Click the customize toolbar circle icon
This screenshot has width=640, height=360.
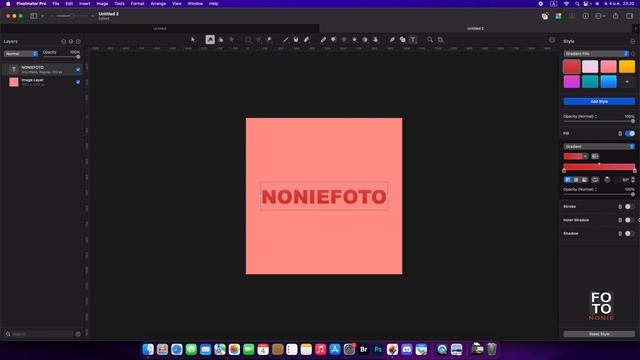pyautogui.click(x=552, y=40)
